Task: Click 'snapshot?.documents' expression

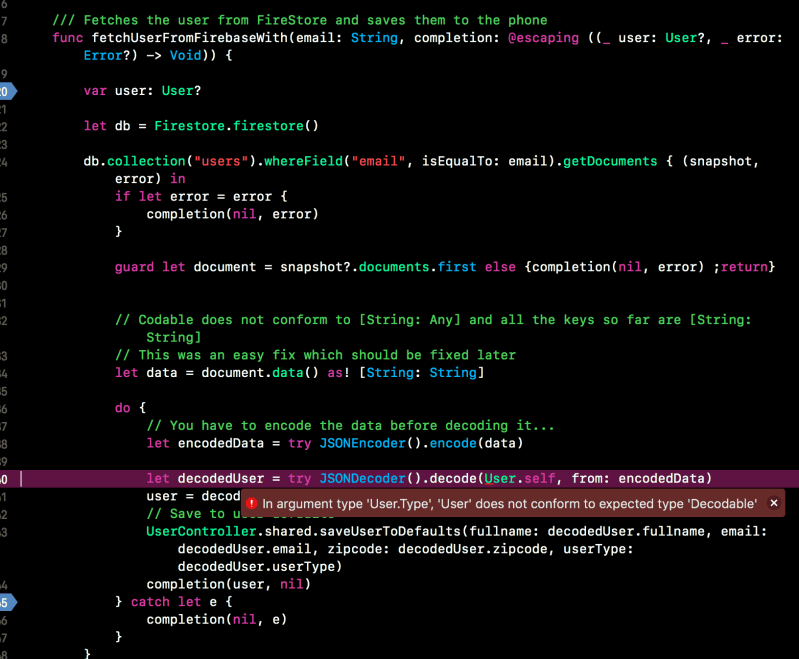Action: [355, 267]
